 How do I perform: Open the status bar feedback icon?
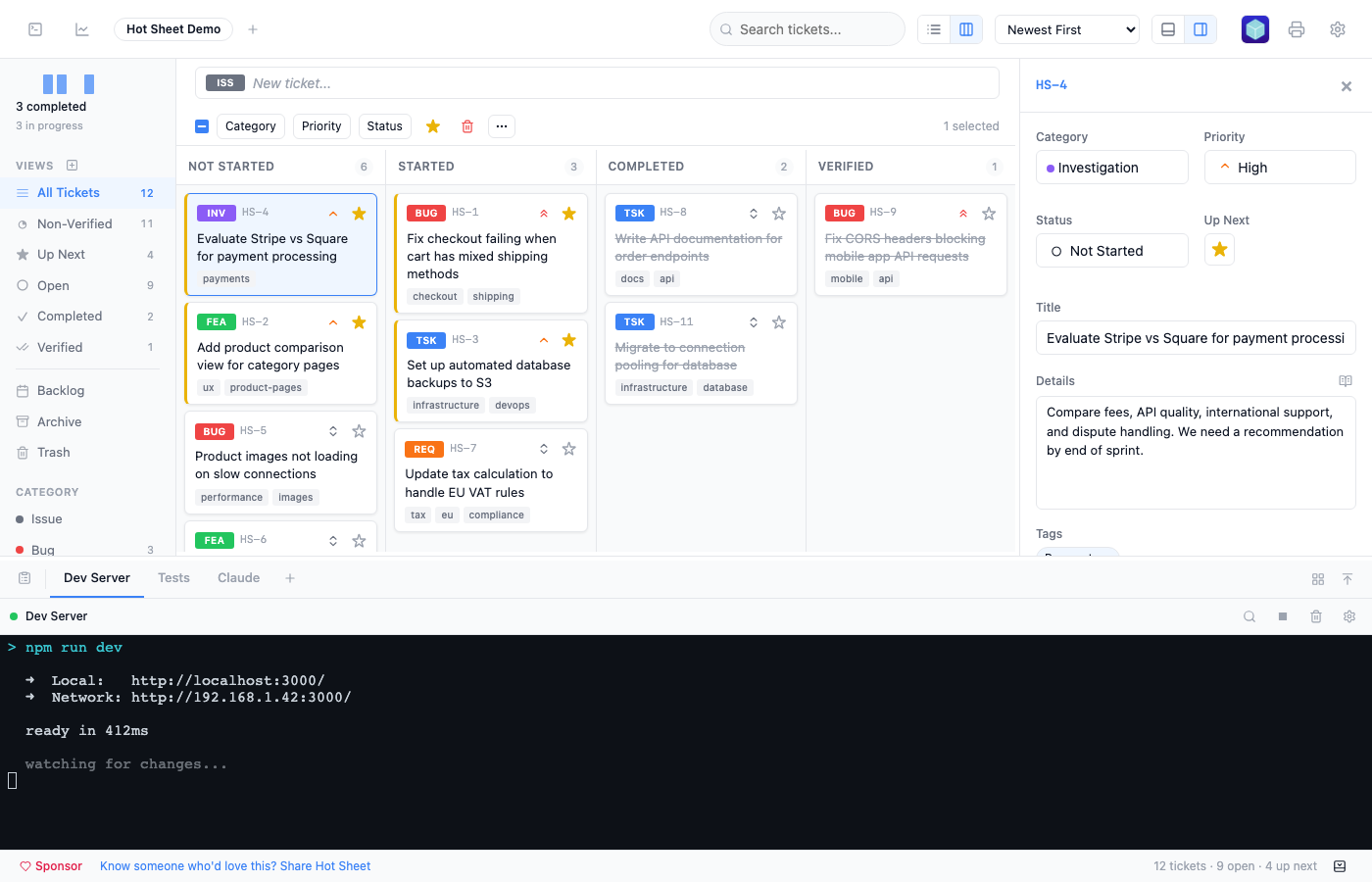pos(1340,866)
